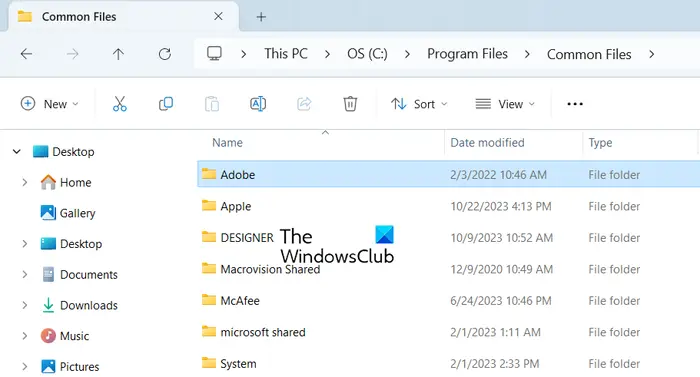Click chevron after This PC in address bar
The height and width of the screenshot is (377, 700).
point(327,54)
